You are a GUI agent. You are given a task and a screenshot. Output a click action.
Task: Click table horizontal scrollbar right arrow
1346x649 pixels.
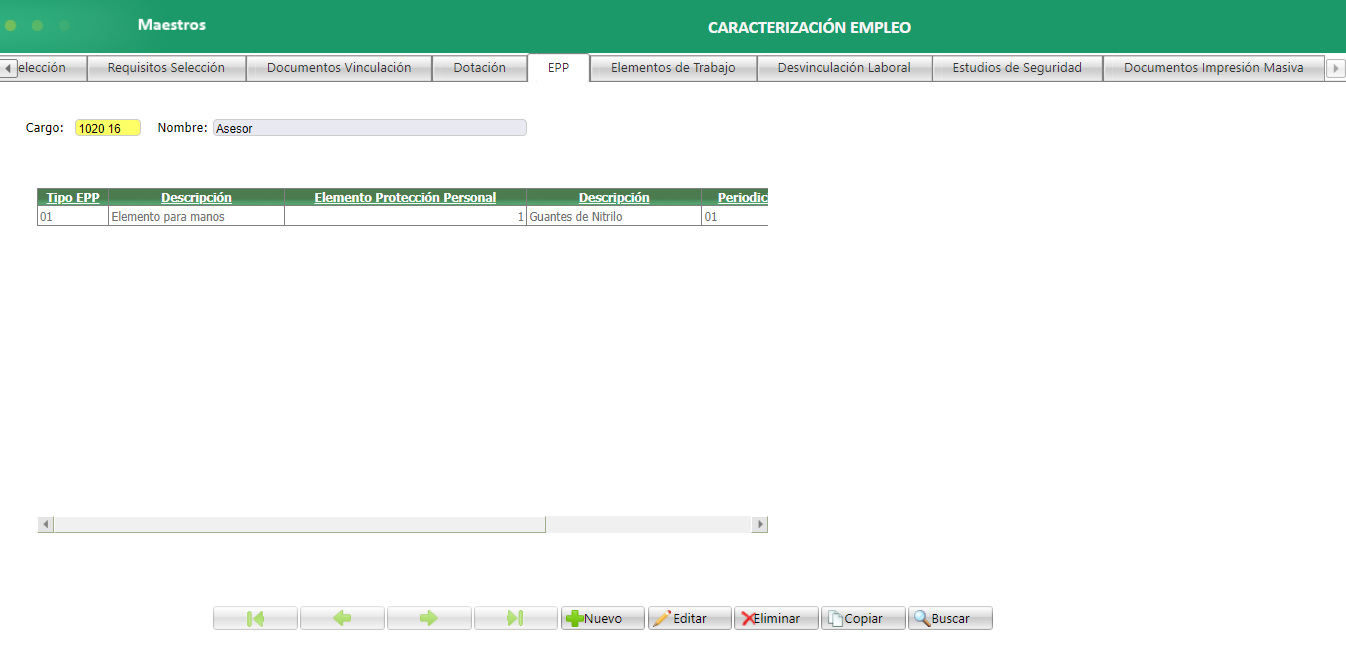click(x=760, y=524)
